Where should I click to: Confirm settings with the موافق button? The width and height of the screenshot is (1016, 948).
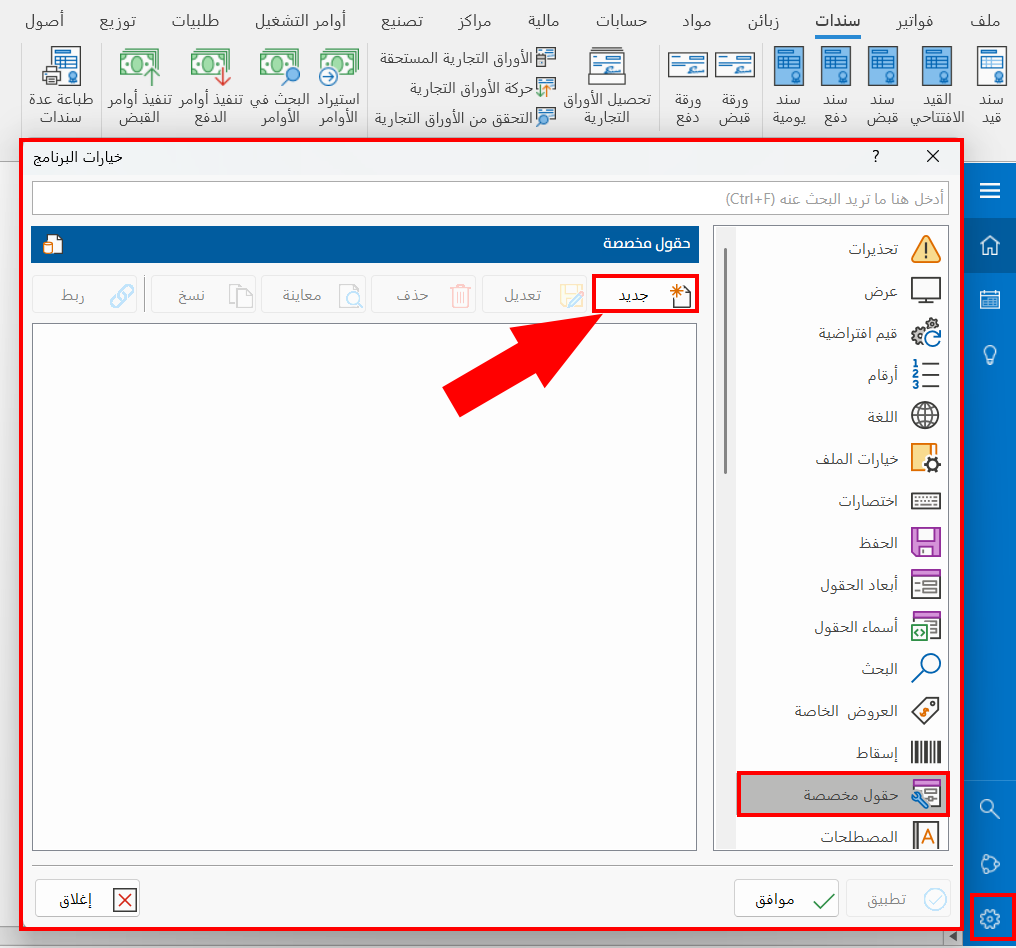point(787,898)
